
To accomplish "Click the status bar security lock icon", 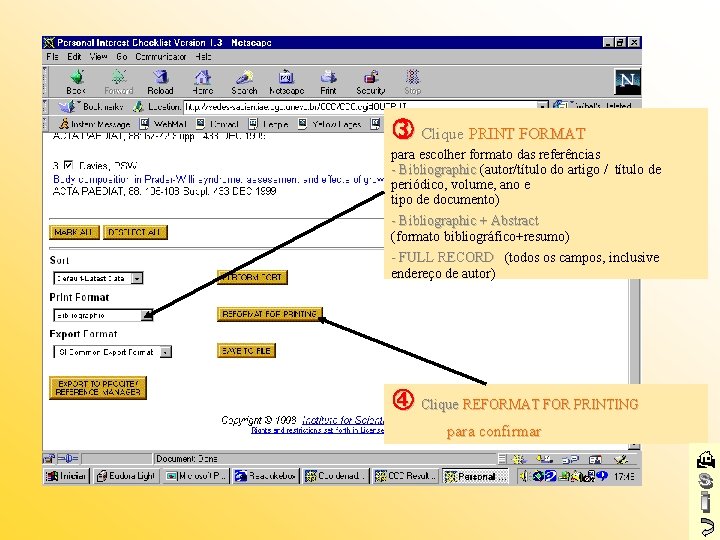I will click(49, 458).
